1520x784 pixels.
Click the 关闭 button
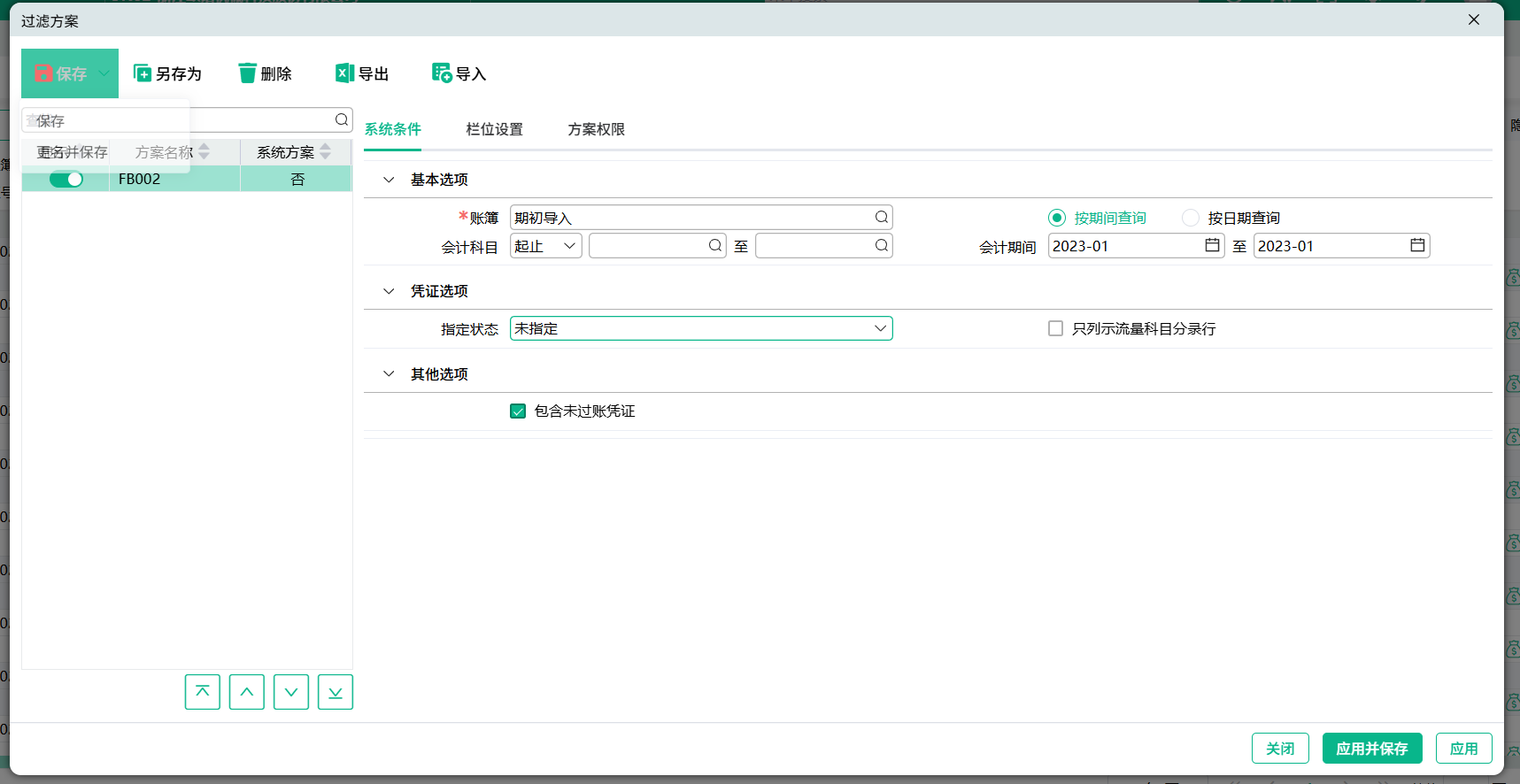click(1279, 749)
